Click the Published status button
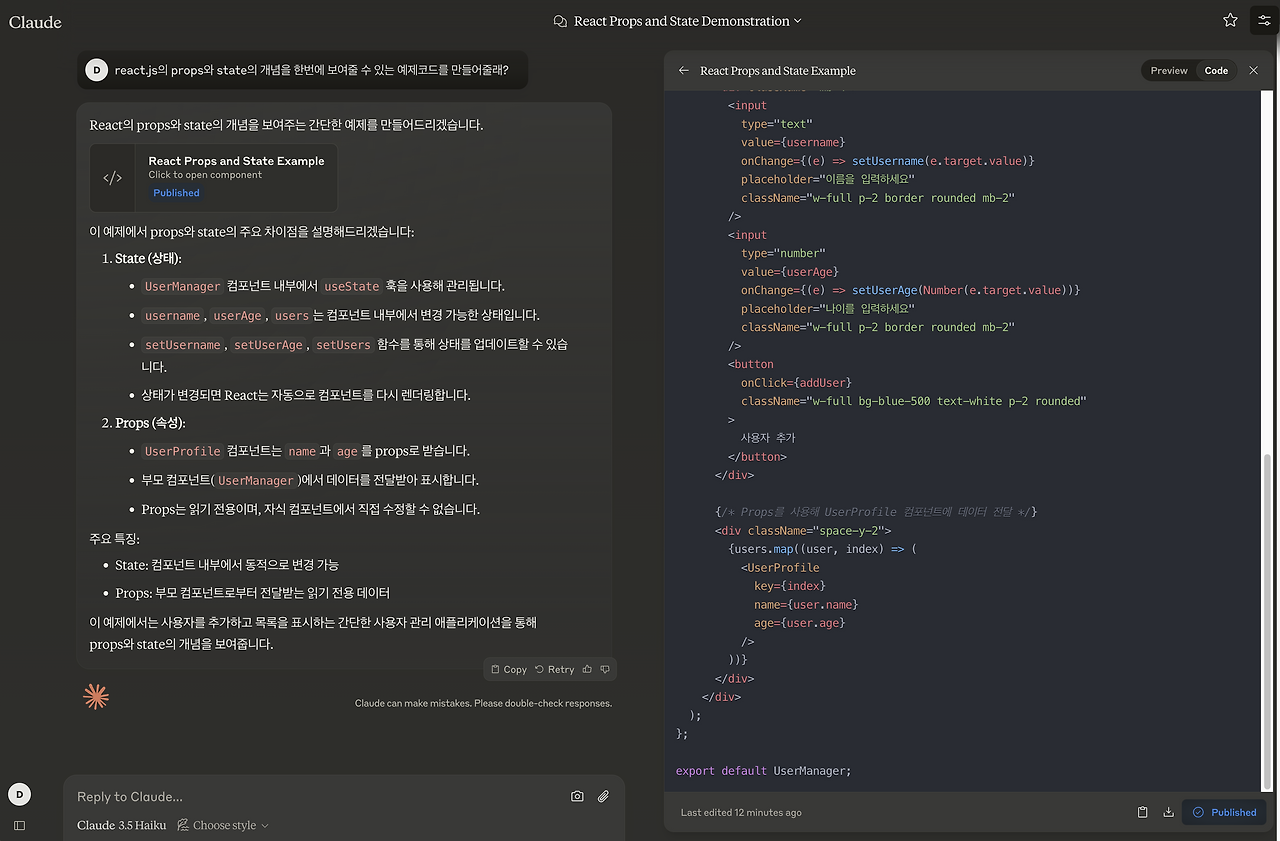This screenshot has height=841, width=1280. (x=1223, y=812)
